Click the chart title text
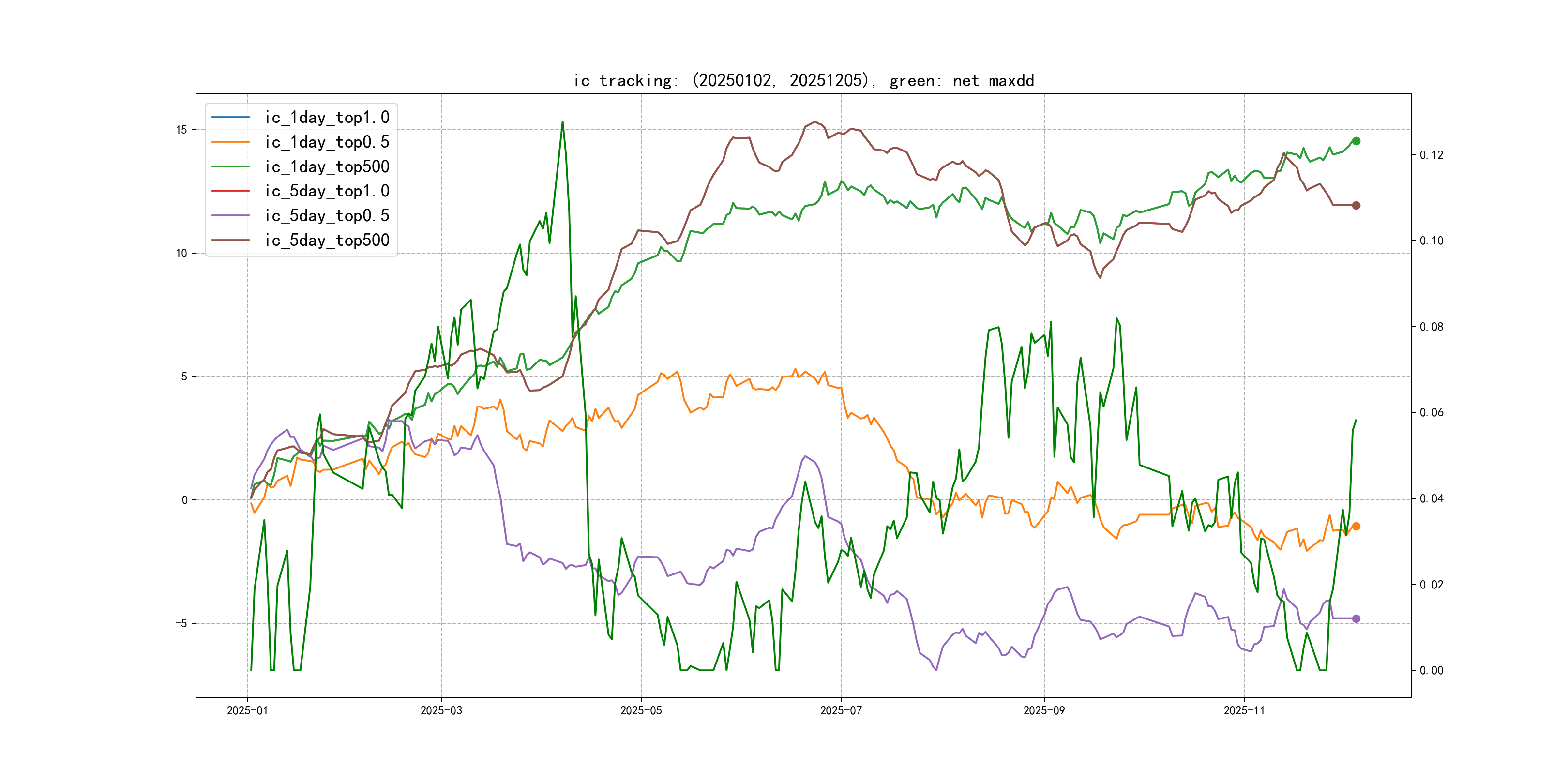This screenshot has height=784, width=1568. (803, 80)
